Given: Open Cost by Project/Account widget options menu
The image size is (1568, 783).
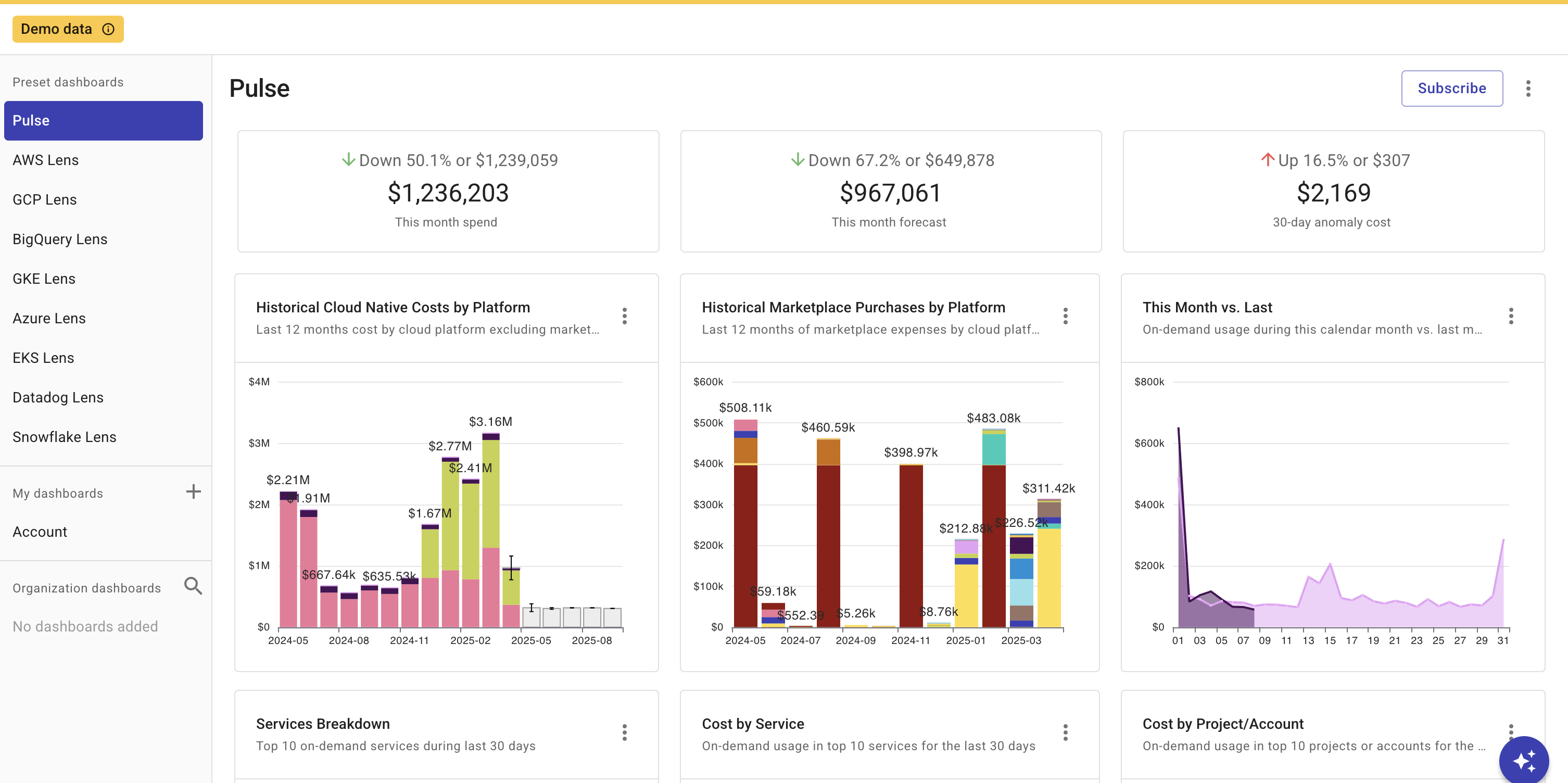Looking at the screenshot, I should point(1511,729).
